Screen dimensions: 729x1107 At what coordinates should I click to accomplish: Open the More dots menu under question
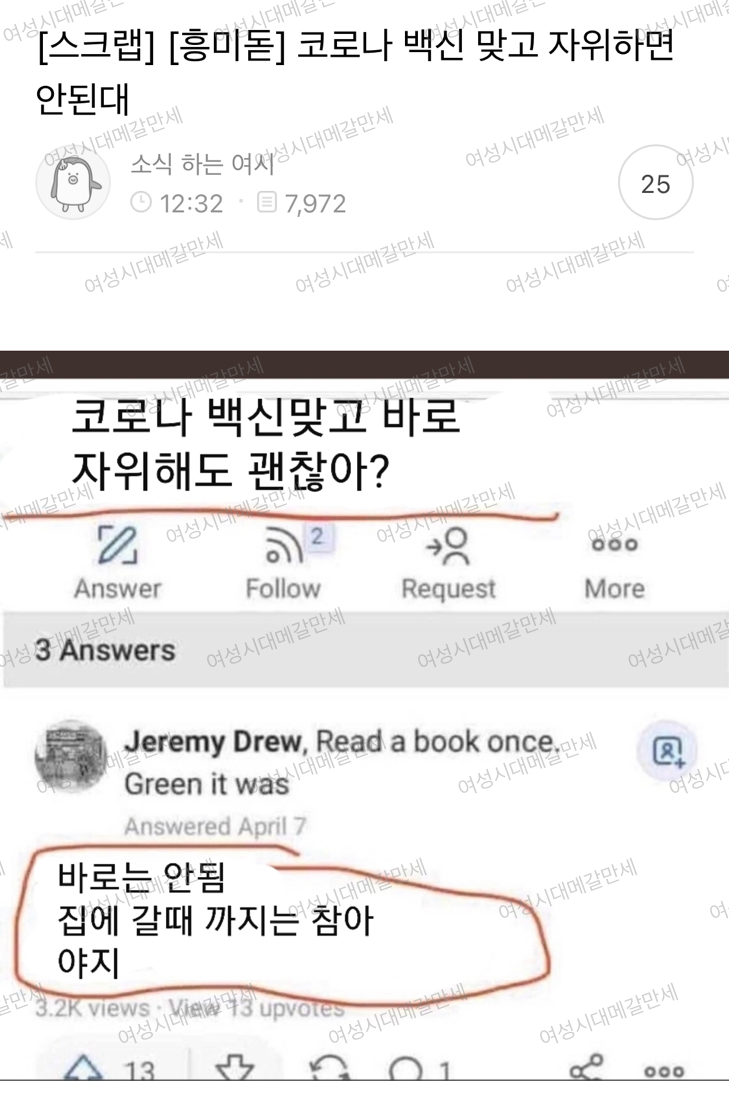[615, 544]
